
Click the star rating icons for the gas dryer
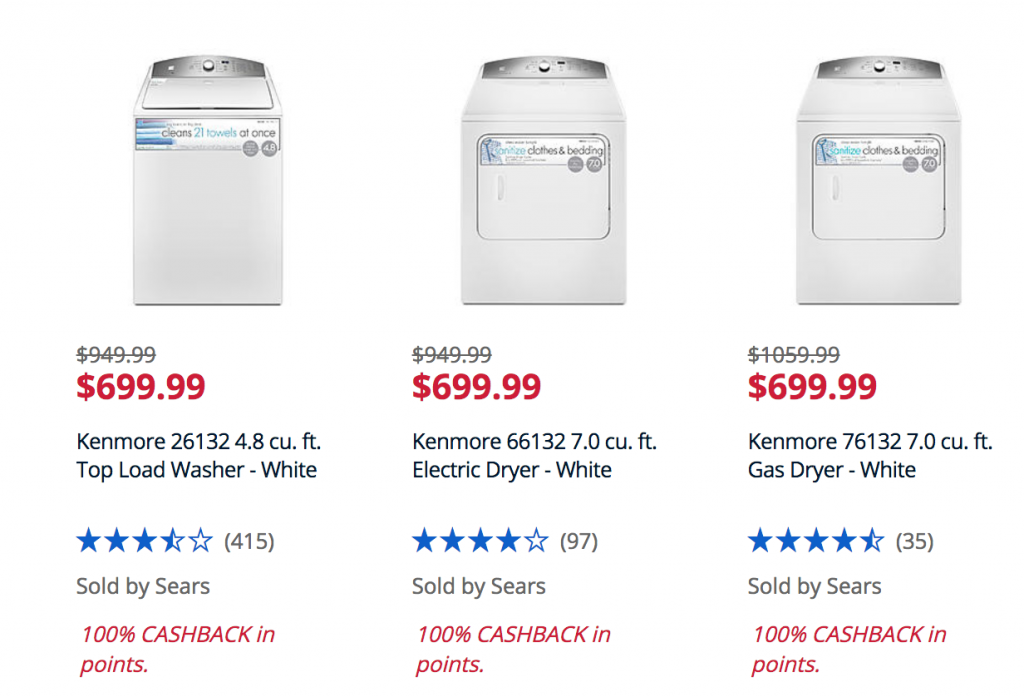coord(816,541)
